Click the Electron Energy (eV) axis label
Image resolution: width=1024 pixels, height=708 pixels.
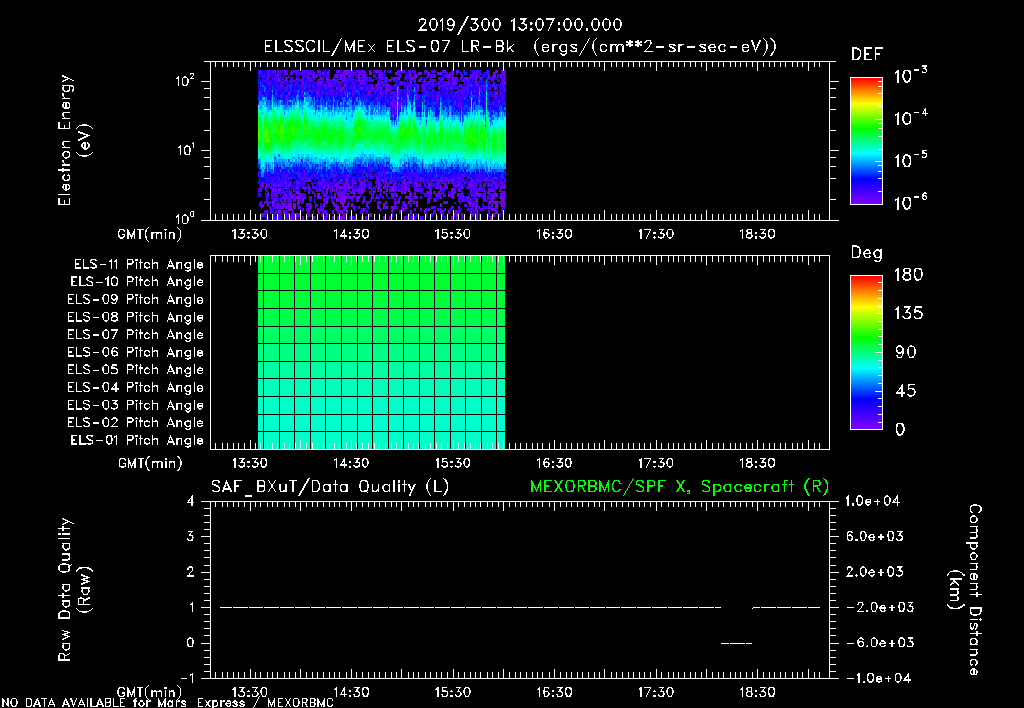[x=74, y=140]
